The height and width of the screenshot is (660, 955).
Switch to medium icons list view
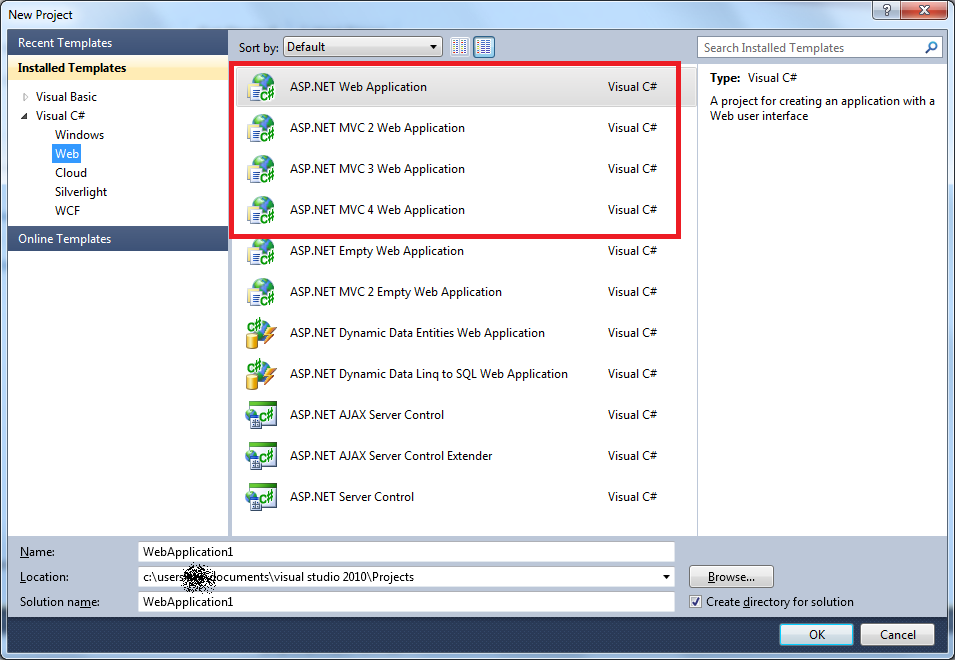click(x=484, y=47)
